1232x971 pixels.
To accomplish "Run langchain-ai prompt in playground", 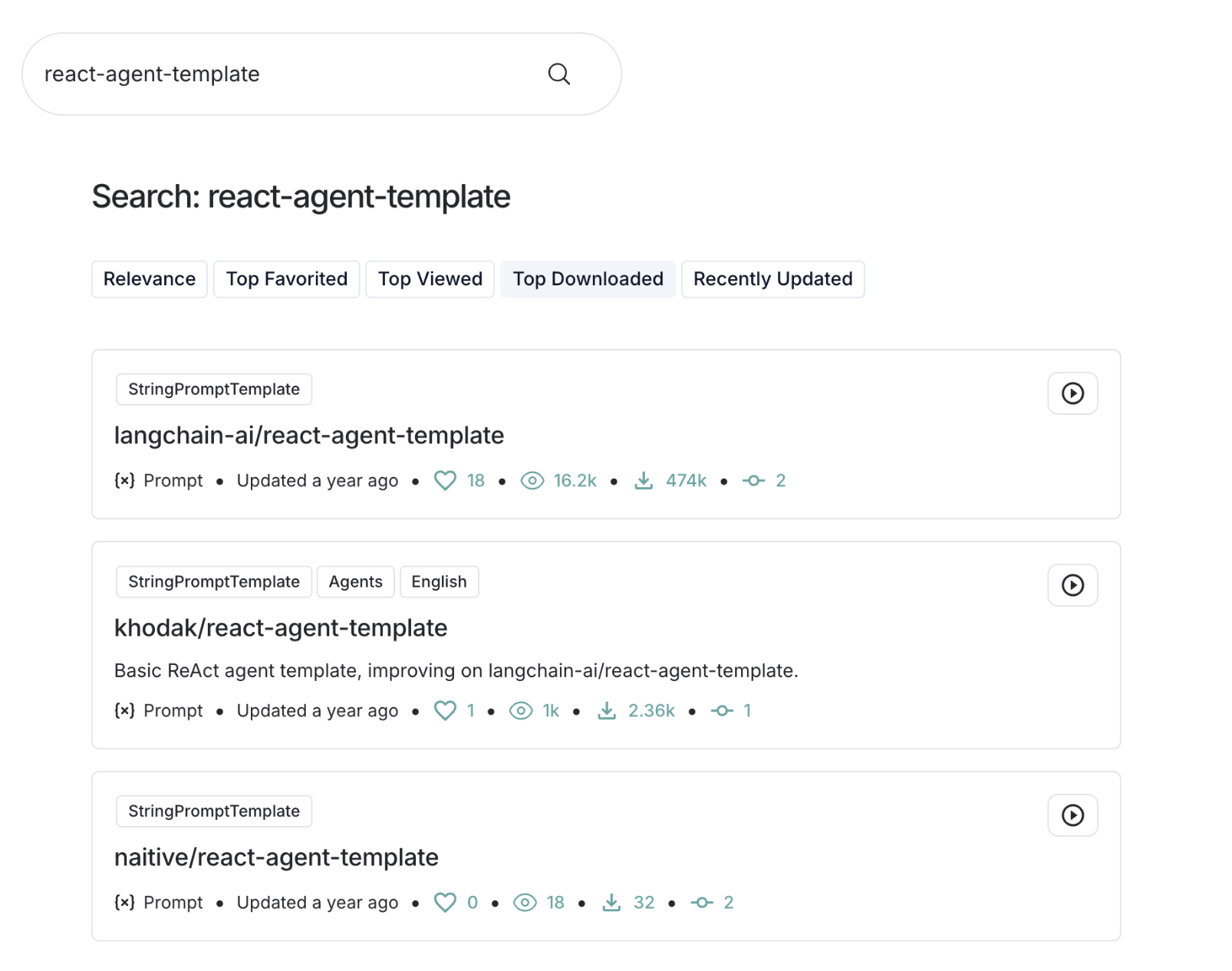I will click(1072, 393).
